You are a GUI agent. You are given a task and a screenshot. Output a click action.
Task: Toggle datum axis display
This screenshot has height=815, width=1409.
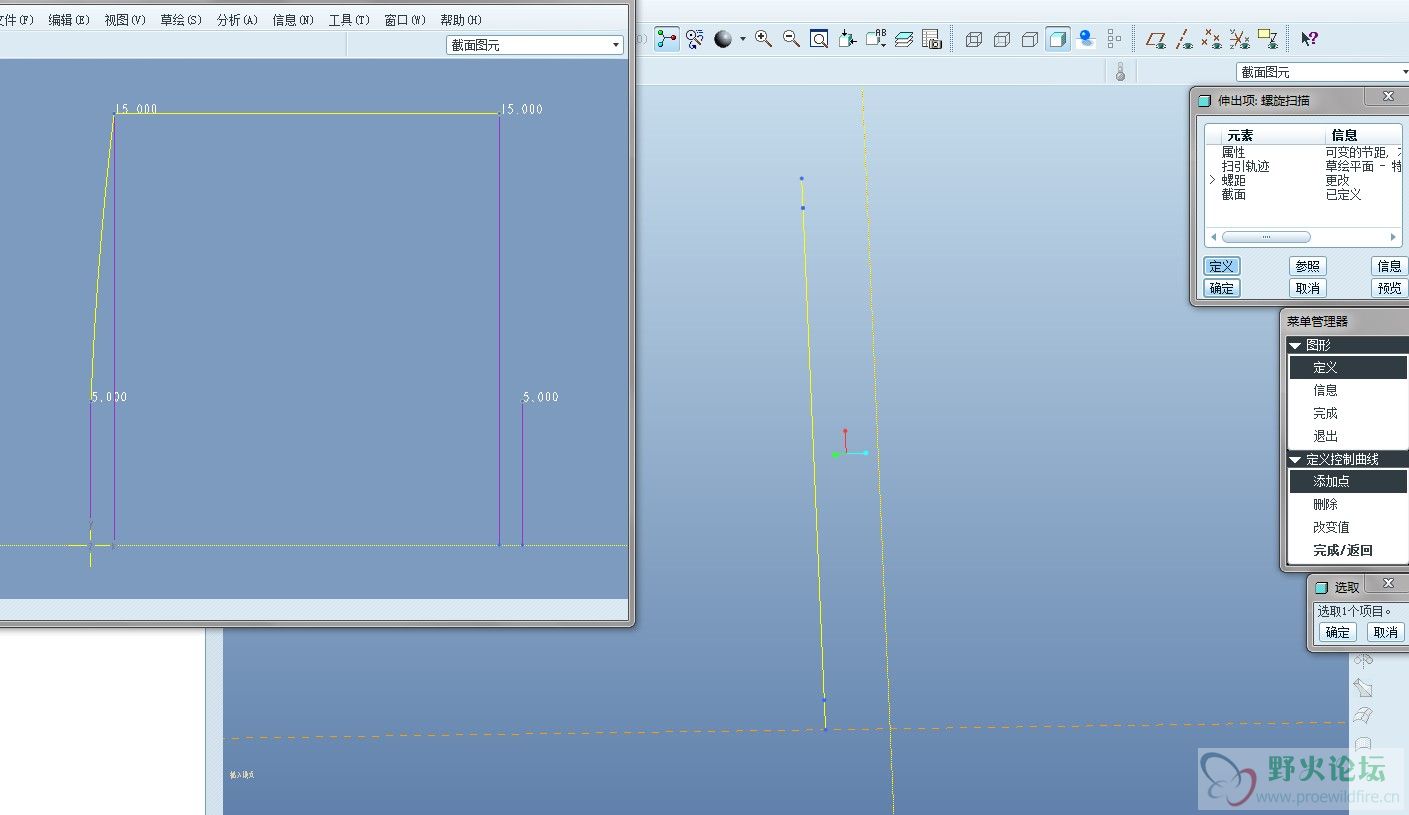click(1184, 39)
